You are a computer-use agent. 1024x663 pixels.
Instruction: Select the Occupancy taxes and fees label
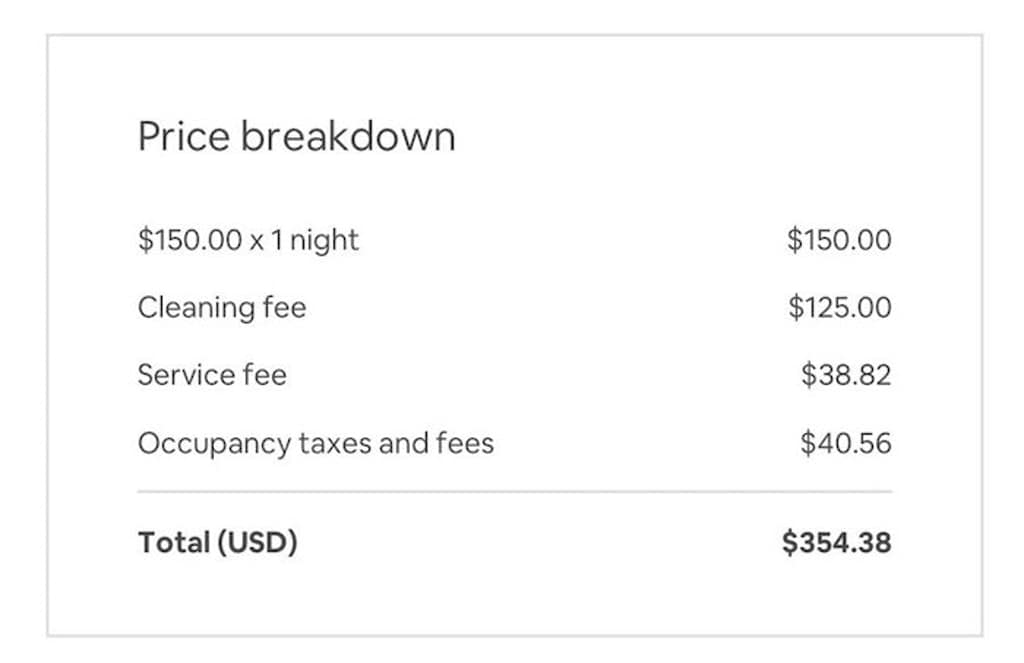316,443
